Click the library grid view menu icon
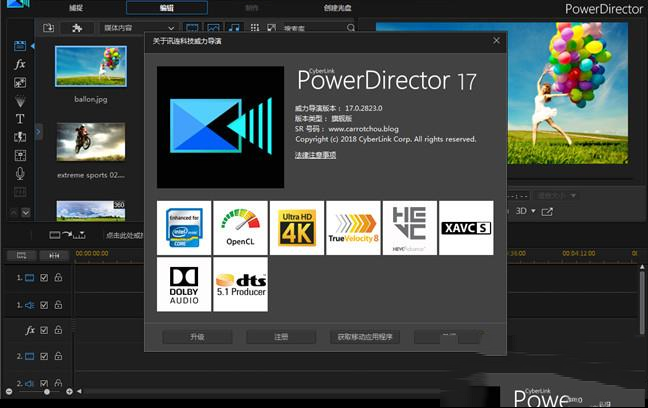Screen dimensions: 648x408 pyautogui.click(x=255, y=28)
